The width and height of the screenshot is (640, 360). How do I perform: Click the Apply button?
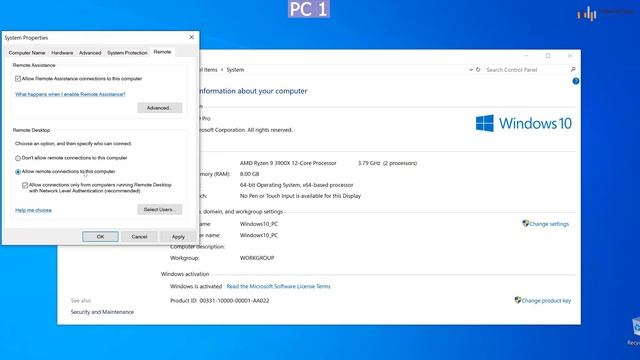(178, 237)
